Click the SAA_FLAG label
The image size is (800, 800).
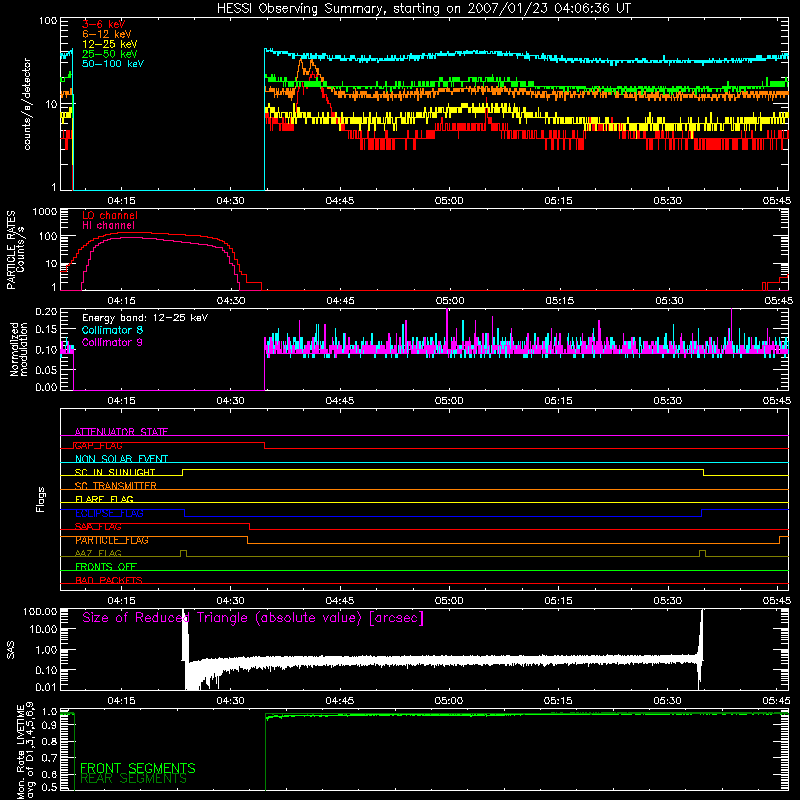click(x=98, y=527)
